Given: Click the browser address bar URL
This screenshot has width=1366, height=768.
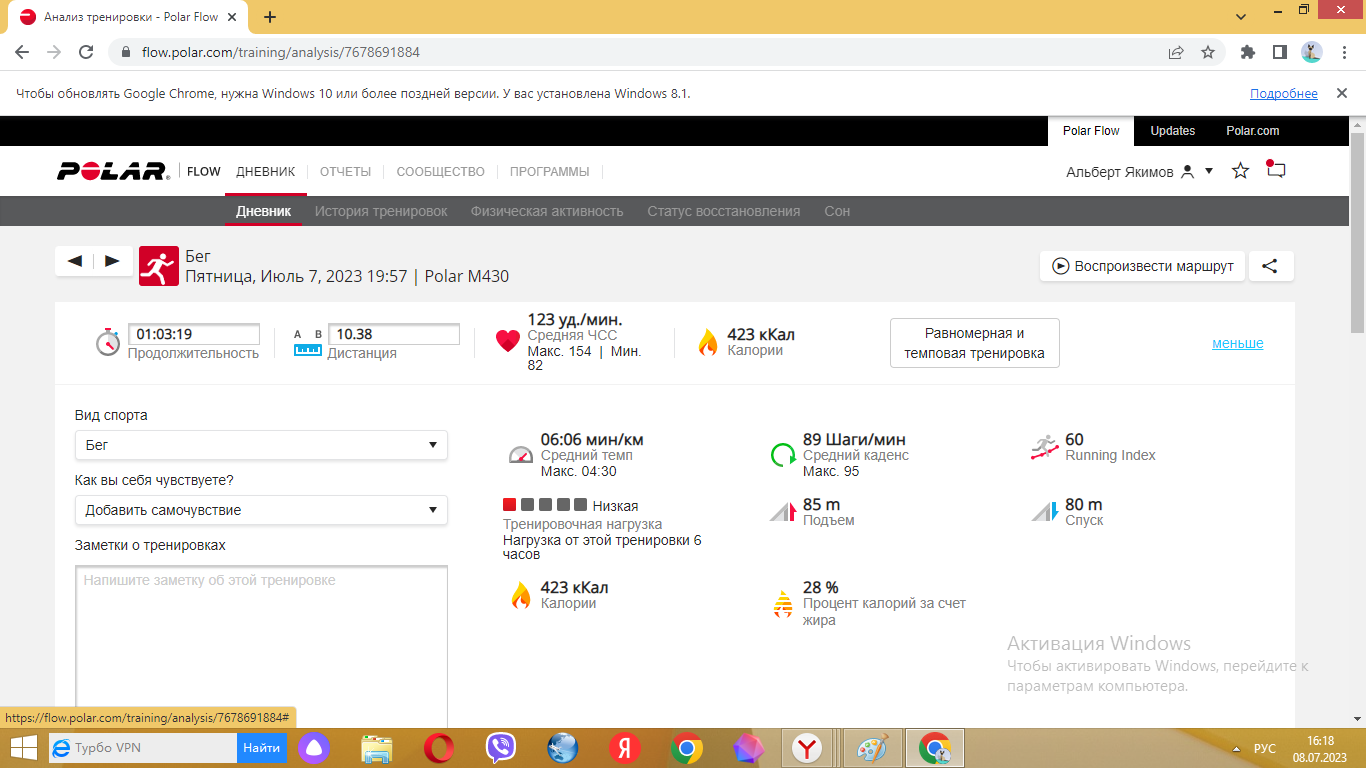Looking at the screenshot, I should (281, 52).
